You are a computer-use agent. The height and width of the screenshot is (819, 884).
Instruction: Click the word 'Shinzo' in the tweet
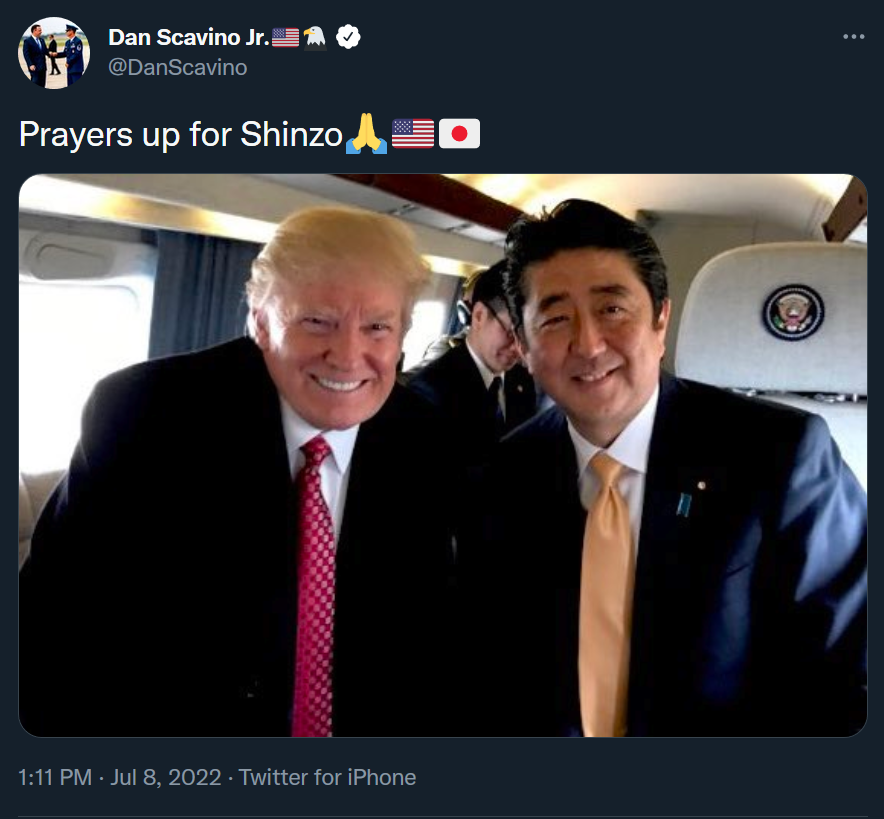click(x=291, y=134)
